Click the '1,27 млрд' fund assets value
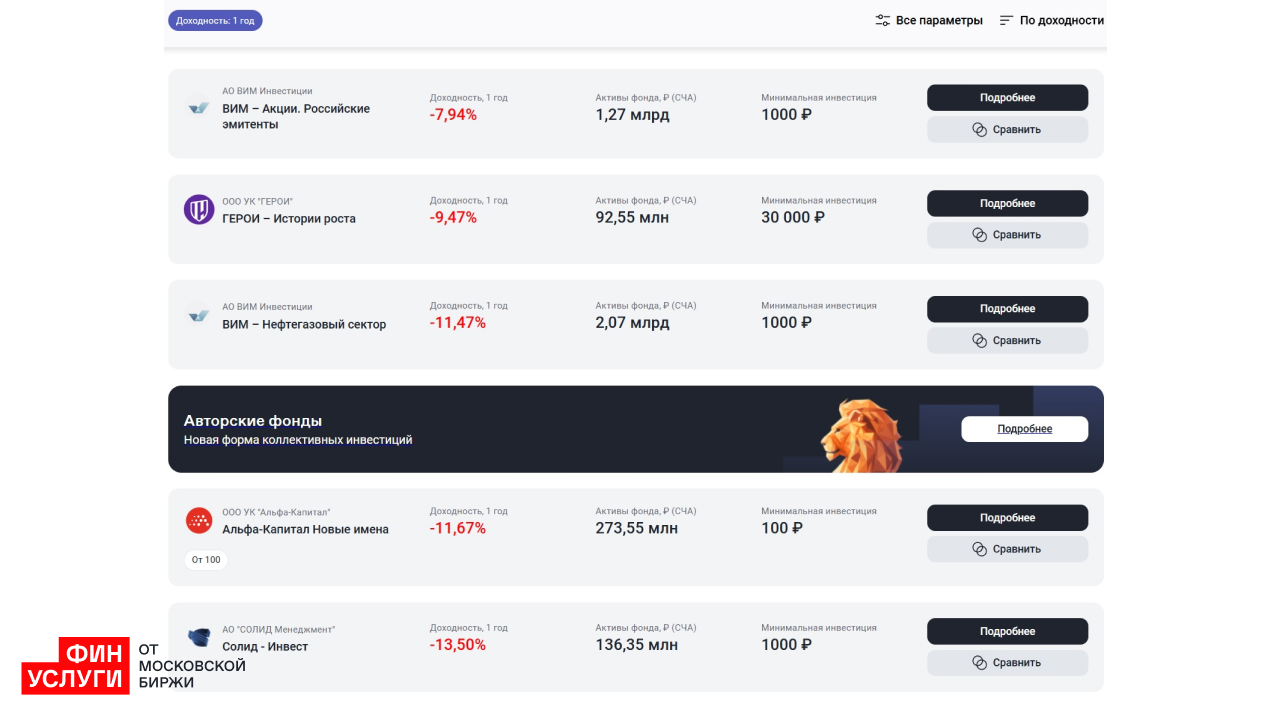This screenshot has width=1272, height=716. click(x=633, y=115)
